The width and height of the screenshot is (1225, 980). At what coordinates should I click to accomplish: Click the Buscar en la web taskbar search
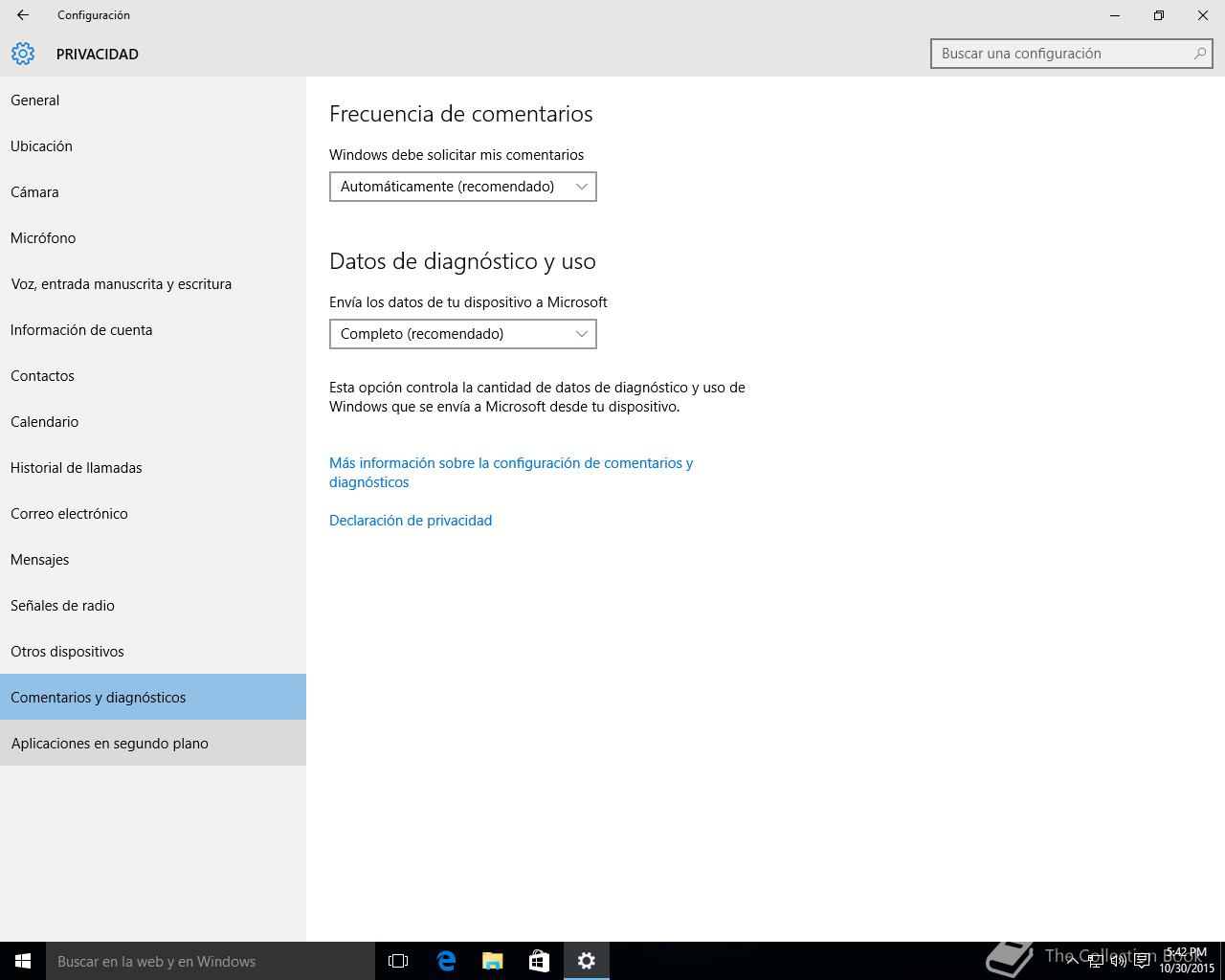click(211, 961)
